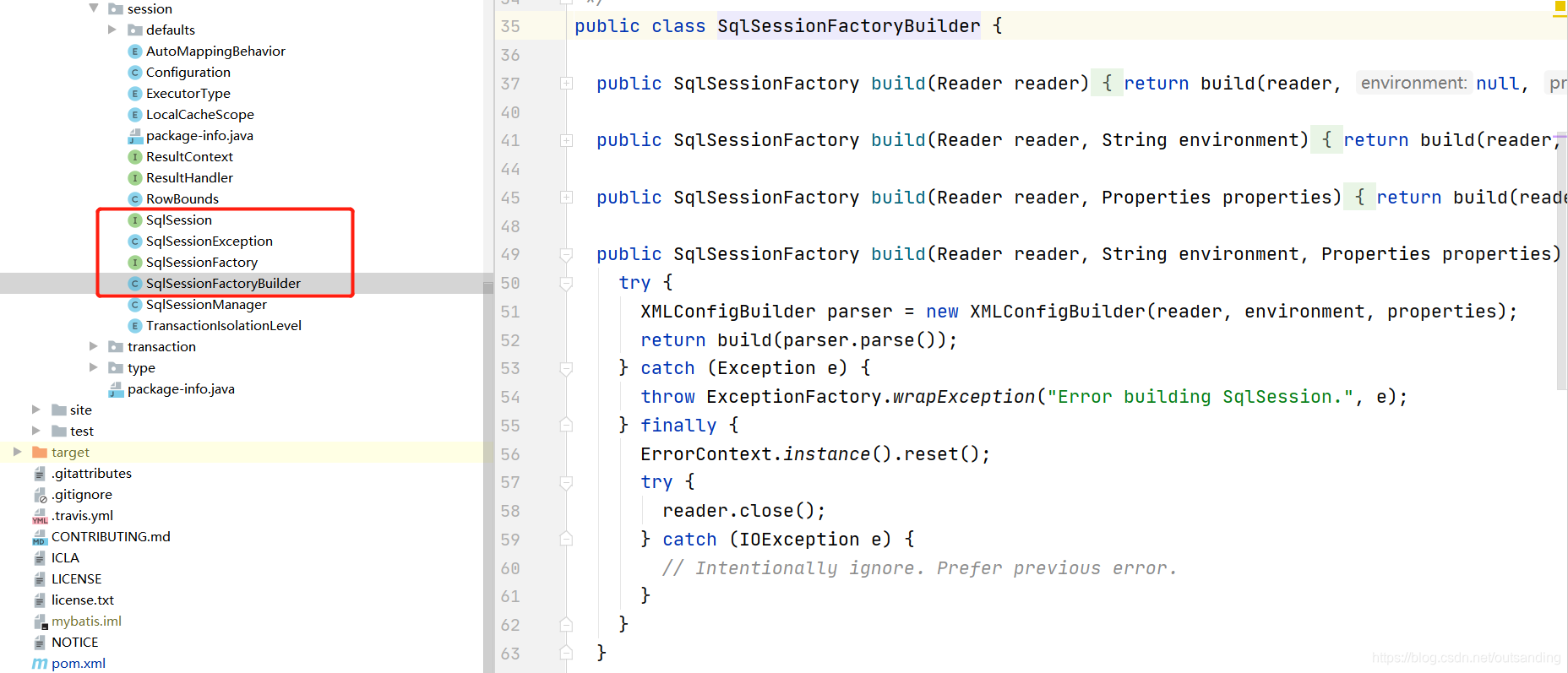Unfold the build method at line 45
Screen dimensions: 1568x673
pyautogui.click(x=567, y=198)
